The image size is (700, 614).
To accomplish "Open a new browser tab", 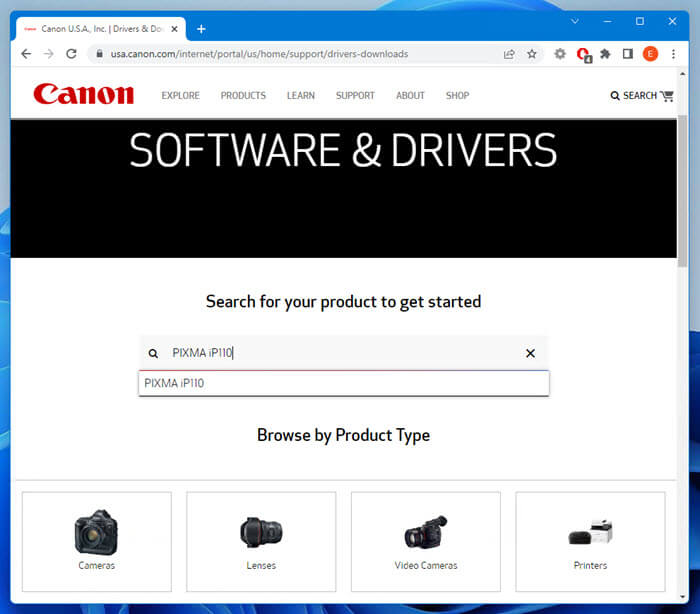I will [x=201, y=29].
